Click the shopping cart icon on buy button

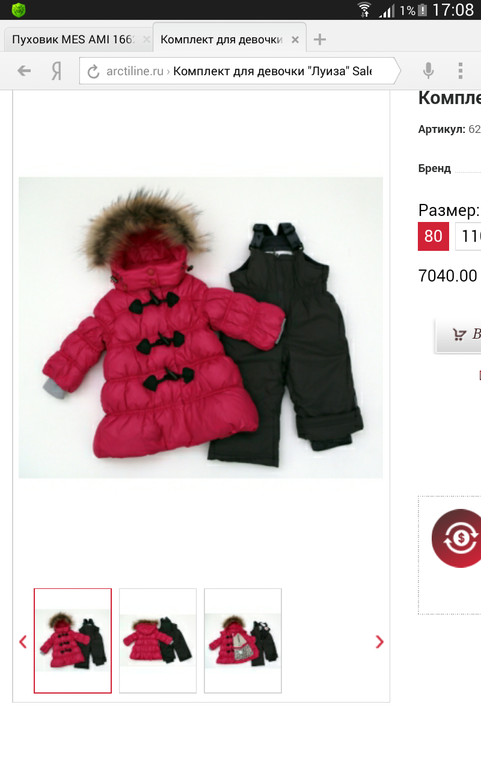coord(459,335)
